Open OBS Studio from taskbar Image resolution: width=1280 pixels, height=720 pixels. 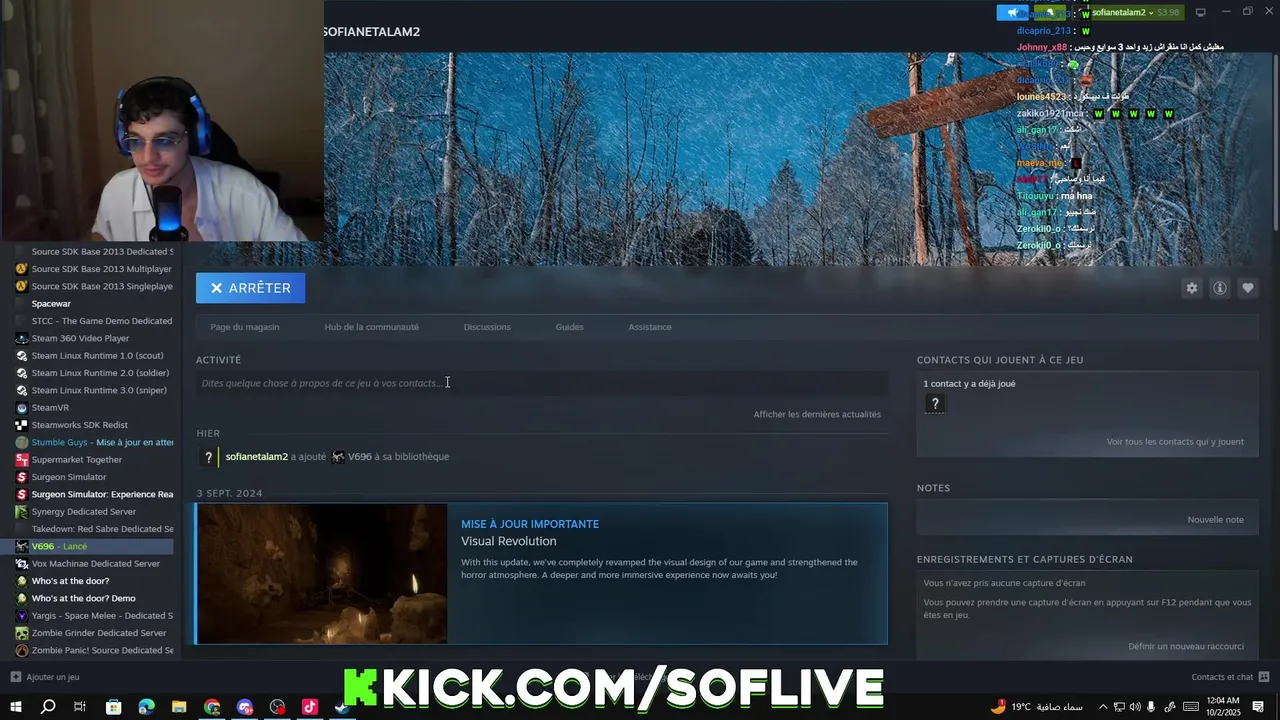[x=277, y=707]
